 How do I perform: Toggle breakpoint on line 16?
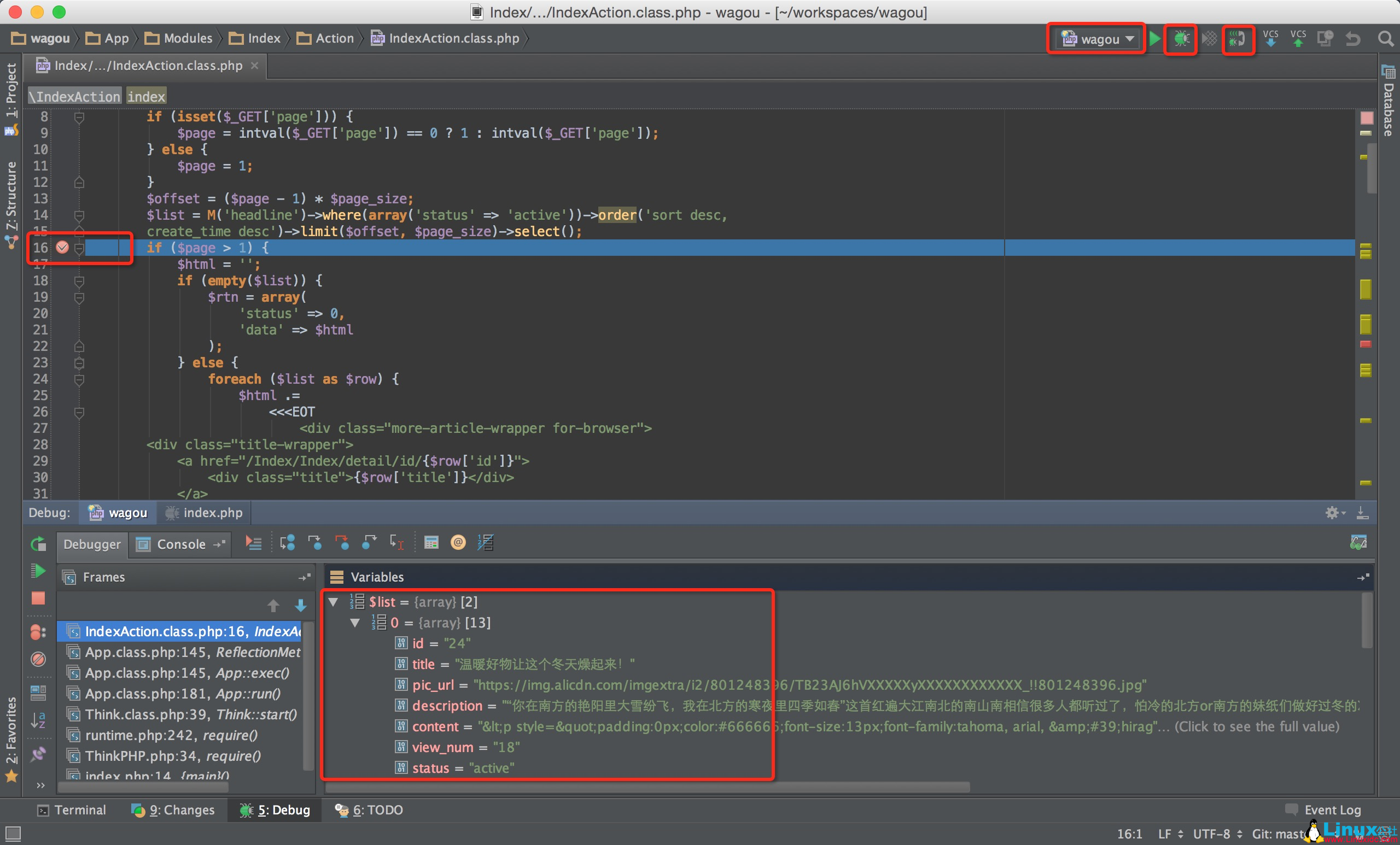pos(62,247)
